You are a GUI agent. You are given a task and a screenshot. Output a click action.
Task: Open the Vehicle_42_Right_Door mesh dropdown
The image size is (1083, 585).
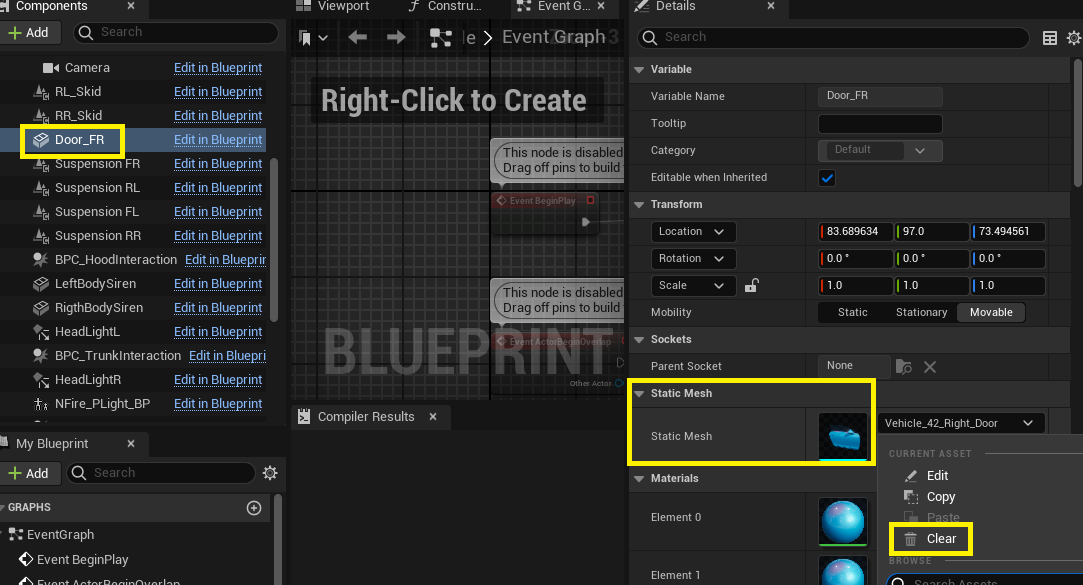click(960, 423)
